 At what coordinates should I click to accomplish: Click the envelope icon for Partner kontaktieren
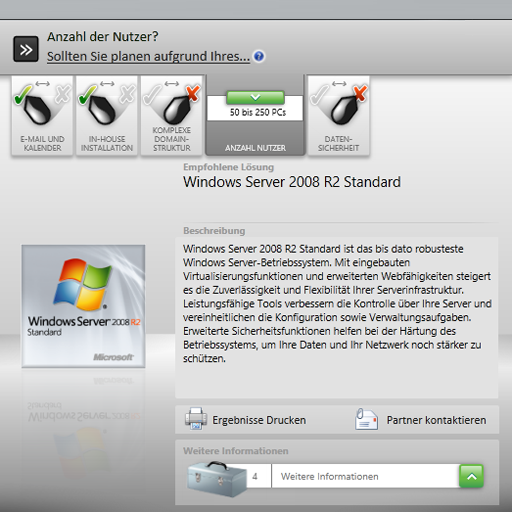(366, 419)
